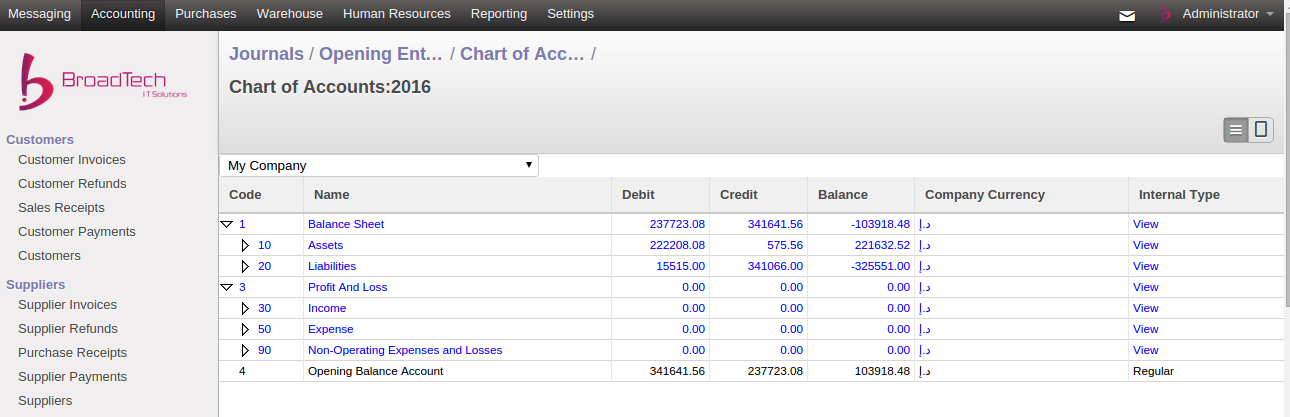Click the BroadTech company logo
The width and height of the screenshot is (1290, 417).
click(x=103, y=83)
